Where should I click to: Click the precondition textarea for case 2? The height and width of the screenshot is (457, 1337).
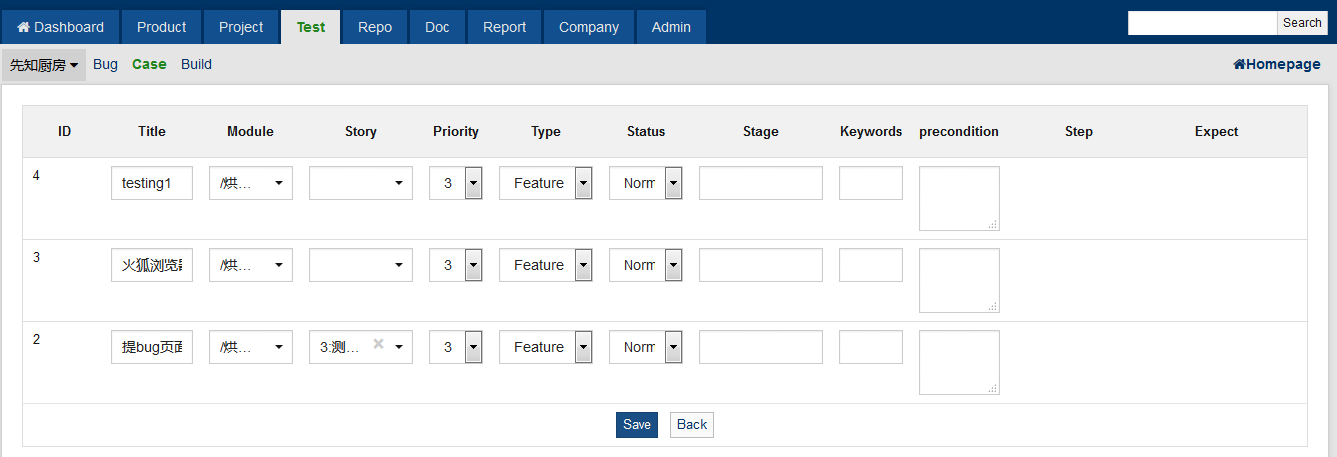point(959,362)
